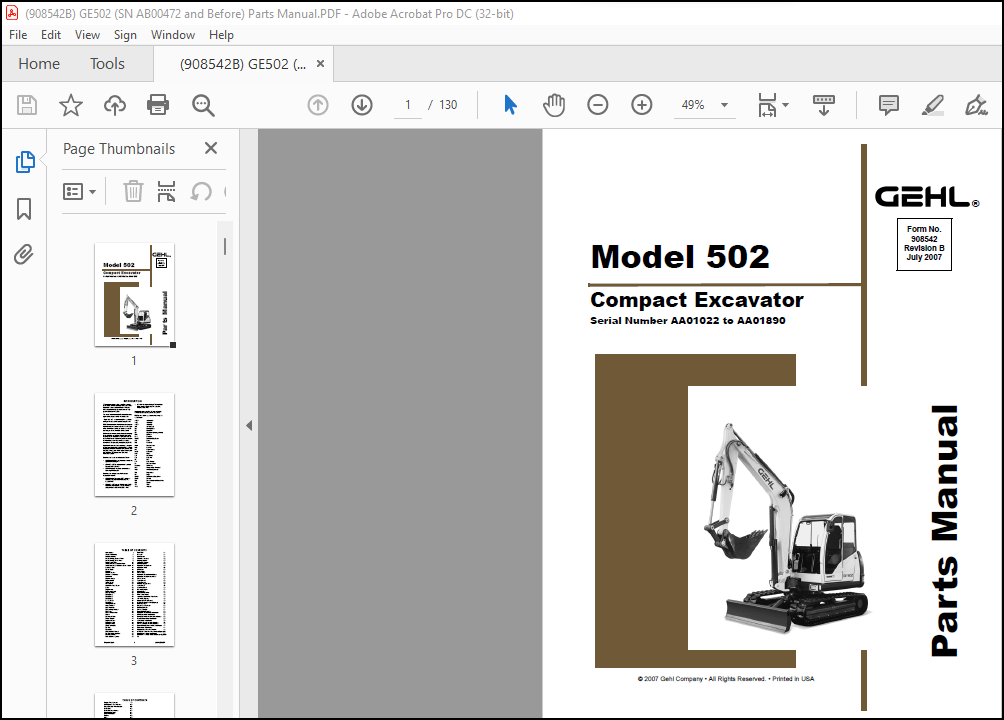Collapse the left navigation pane arrow
The height and width of the screenshot is (720, 1004).
pos(249,425)
